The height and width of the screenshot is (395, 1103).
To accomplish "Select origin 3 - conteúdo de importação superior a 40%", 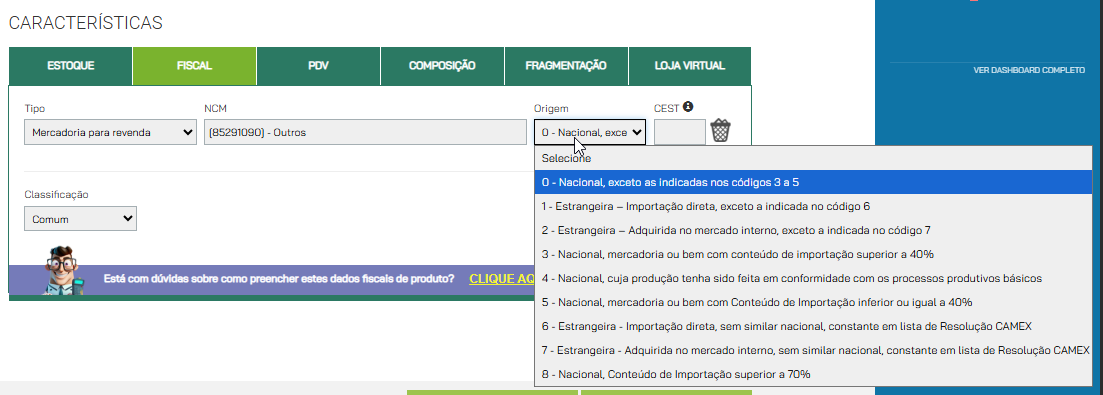I will coord(812,254).
